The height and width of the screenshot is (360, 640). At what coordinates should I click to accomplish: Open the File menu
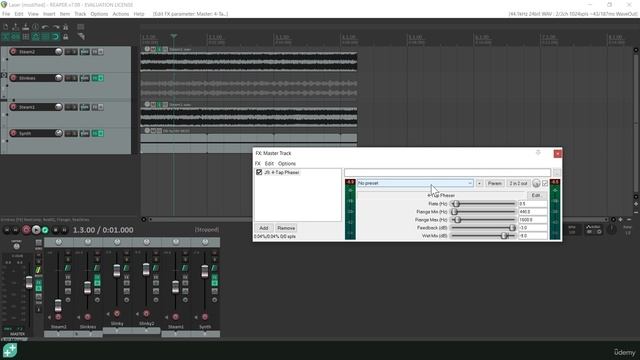6,14
